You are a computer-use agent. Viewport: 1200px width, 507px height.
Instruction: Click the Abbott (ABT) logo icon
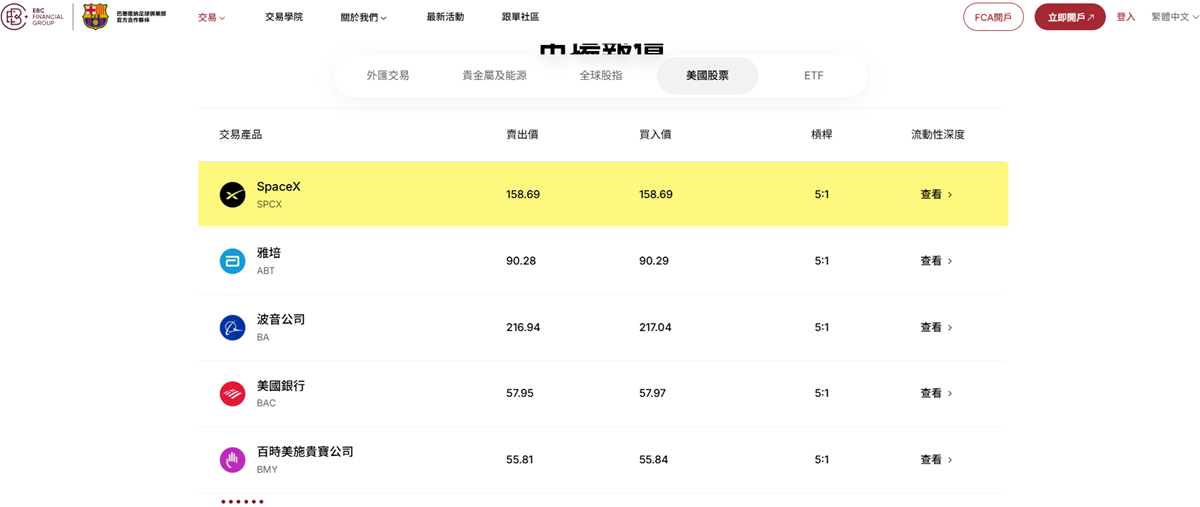tap(232, 261)
